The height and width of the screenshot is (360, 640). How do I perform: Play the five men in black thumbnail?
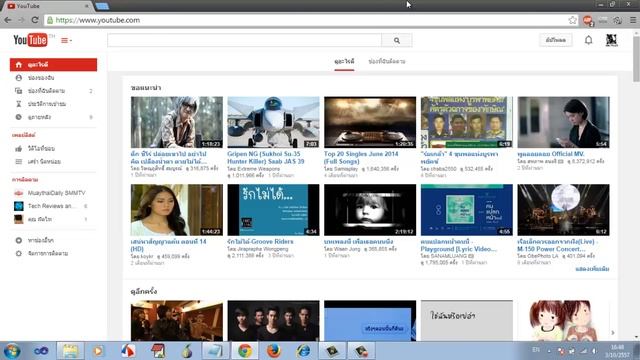click(x=273, y=321)
